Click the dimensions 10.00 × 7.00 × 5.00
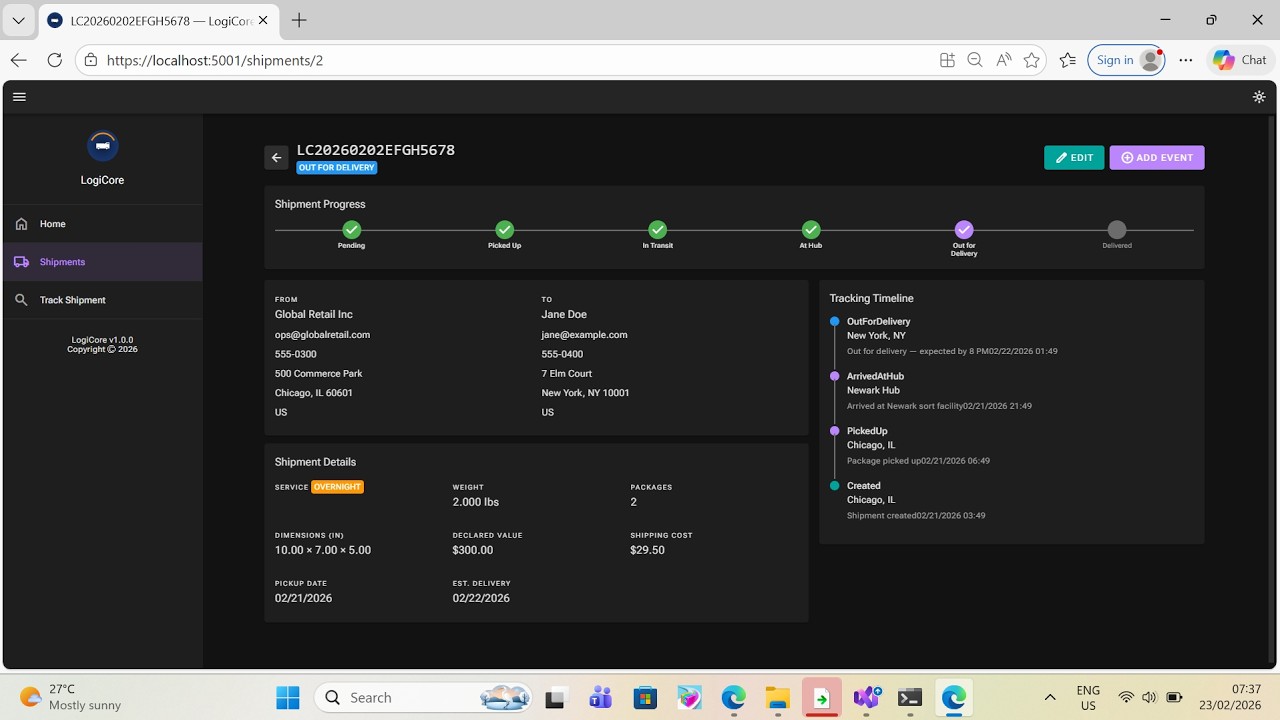This screenshot has height=720, width=1280. click(x=323, y=550)
